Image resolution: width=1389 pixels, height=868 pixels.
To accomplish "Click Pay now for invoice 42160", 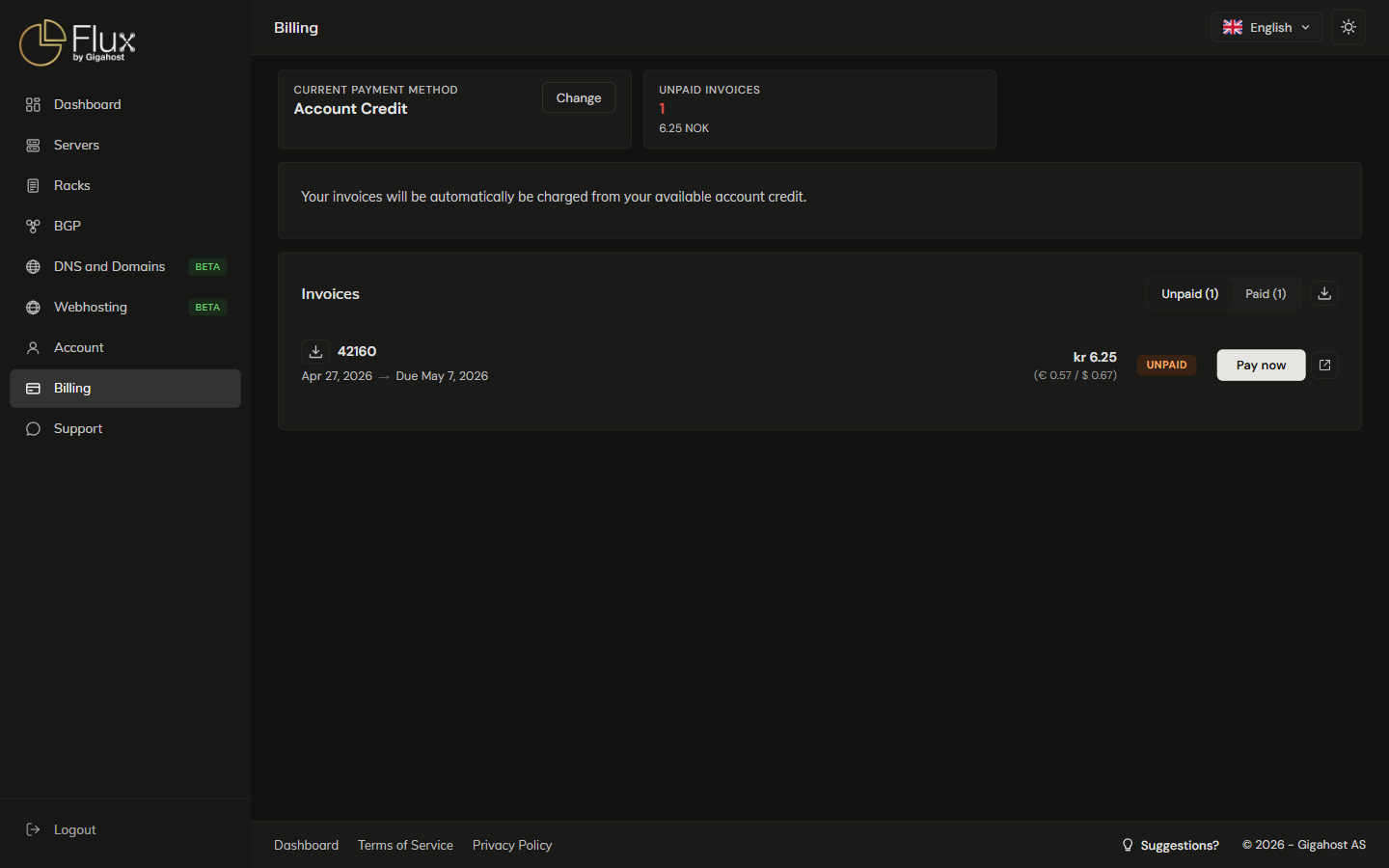I will pyautogui.click(x=1261, y=365).
